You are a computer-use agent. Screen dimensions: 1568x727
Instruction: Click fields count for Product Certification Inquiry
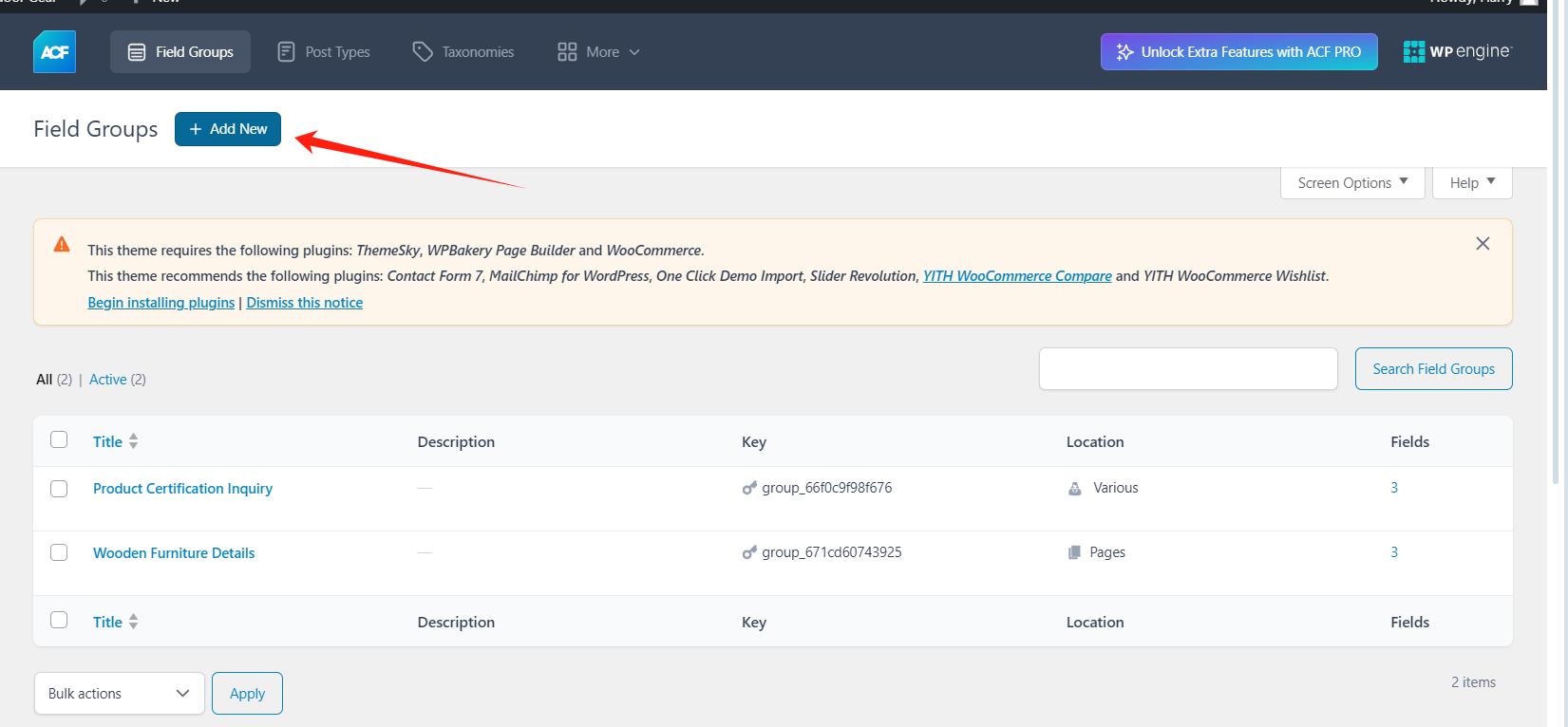tap(1394, 488)
